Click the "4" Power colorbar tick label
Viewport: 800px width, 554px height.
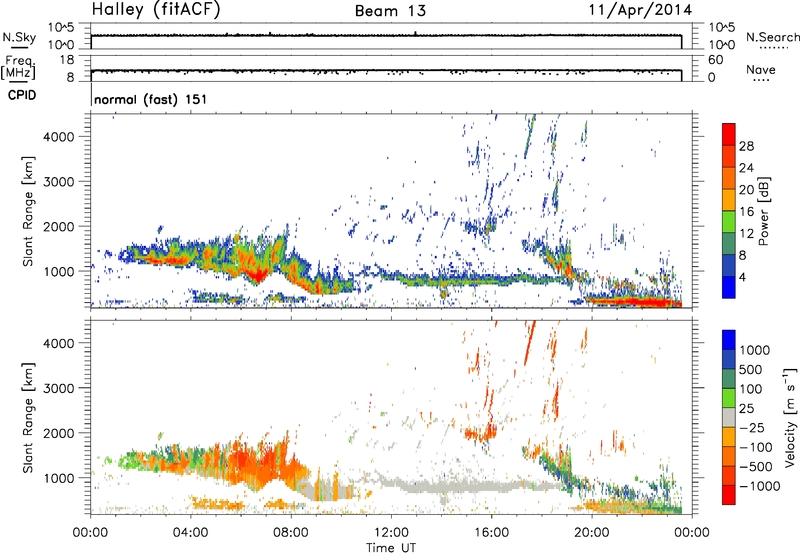pos(743,278)
